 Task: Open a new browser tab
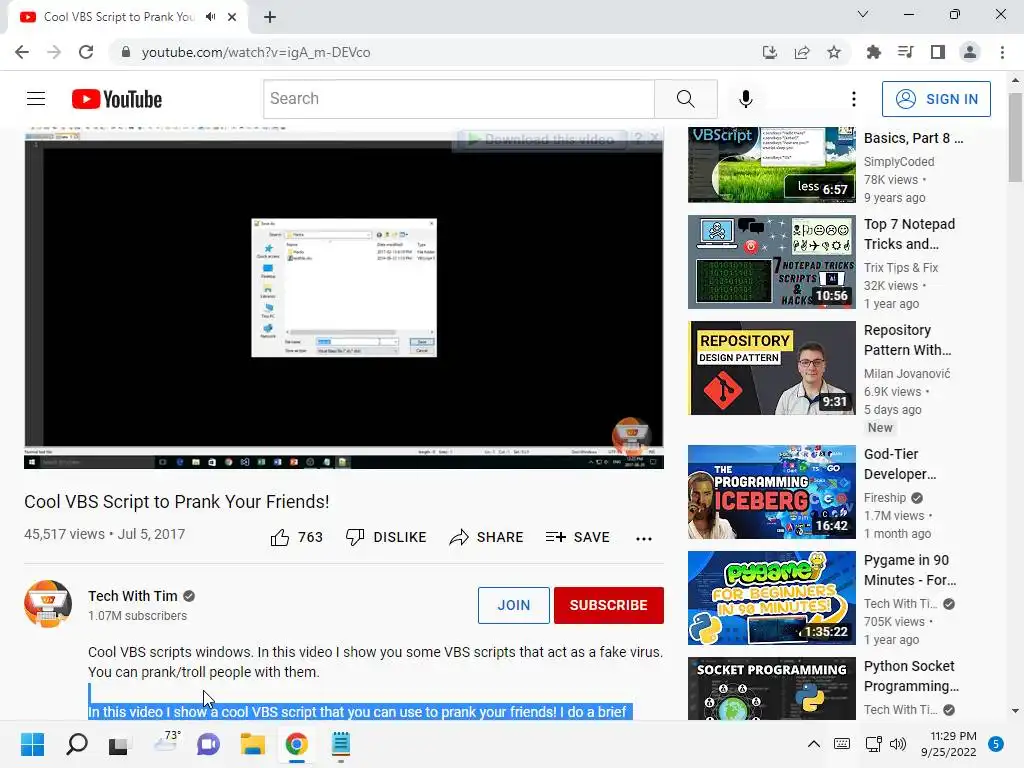tap(270, 17)
